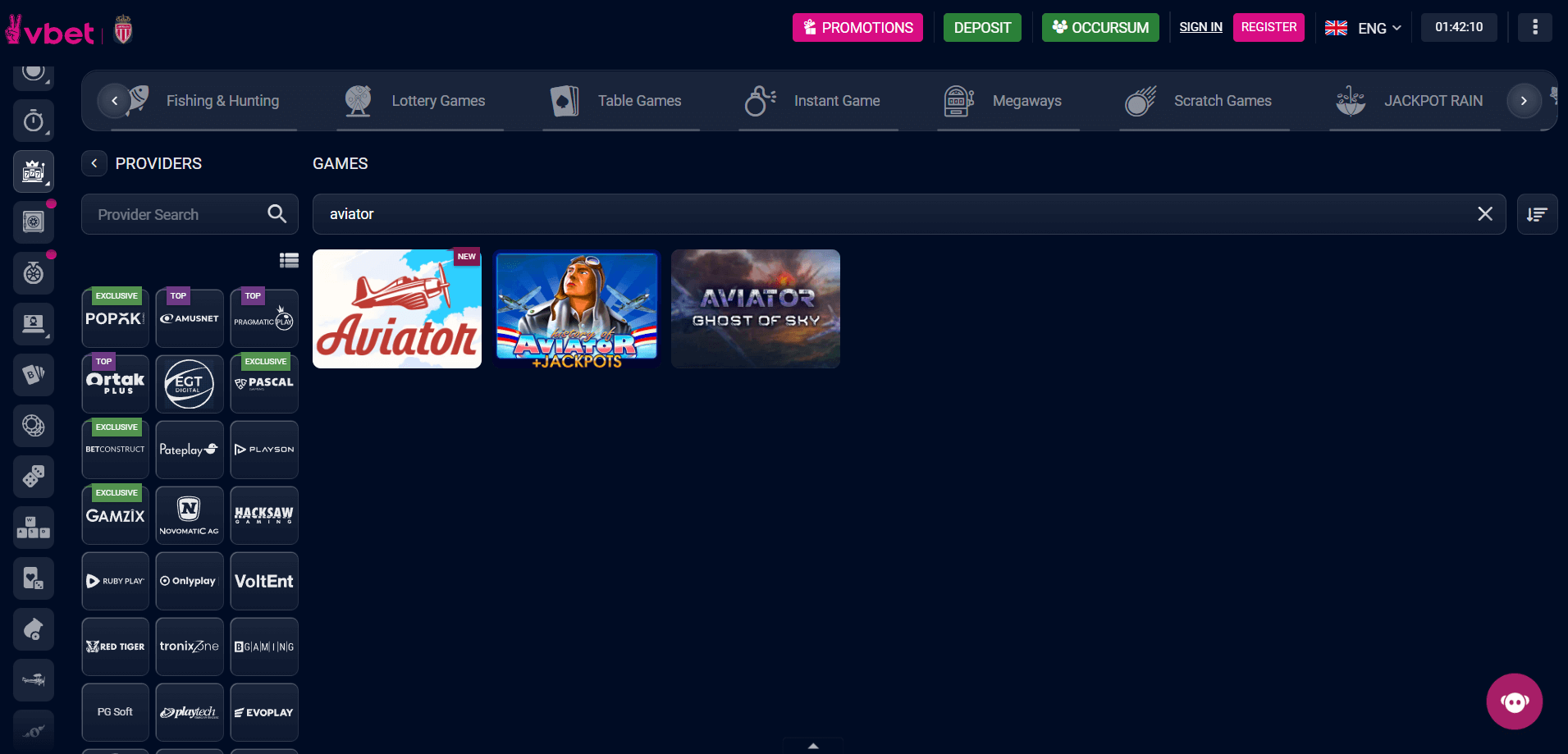Open the sort games icon button
This screenshot has width=1568, height=754.
coord(1537,214)
